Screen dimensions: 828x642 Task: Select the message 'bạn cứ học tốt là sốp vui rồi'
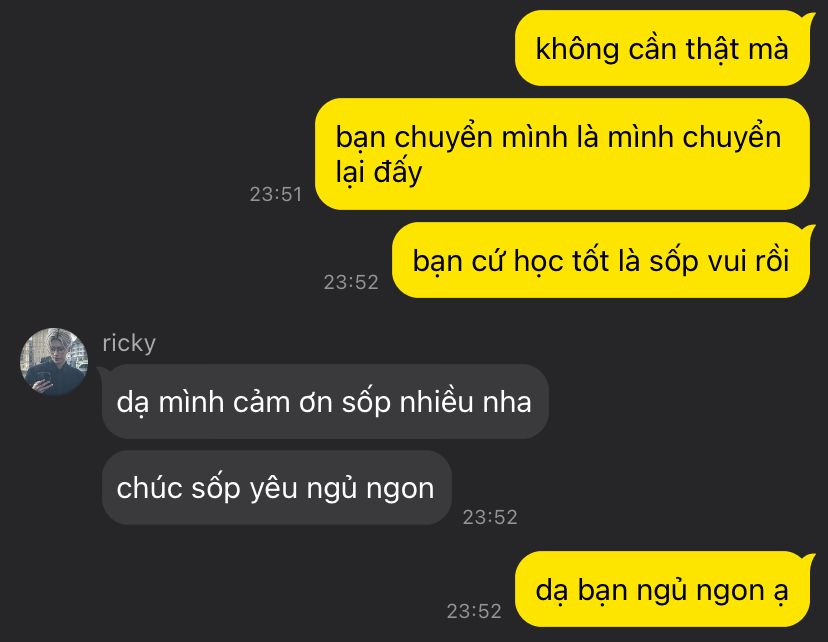pos(601,260)
